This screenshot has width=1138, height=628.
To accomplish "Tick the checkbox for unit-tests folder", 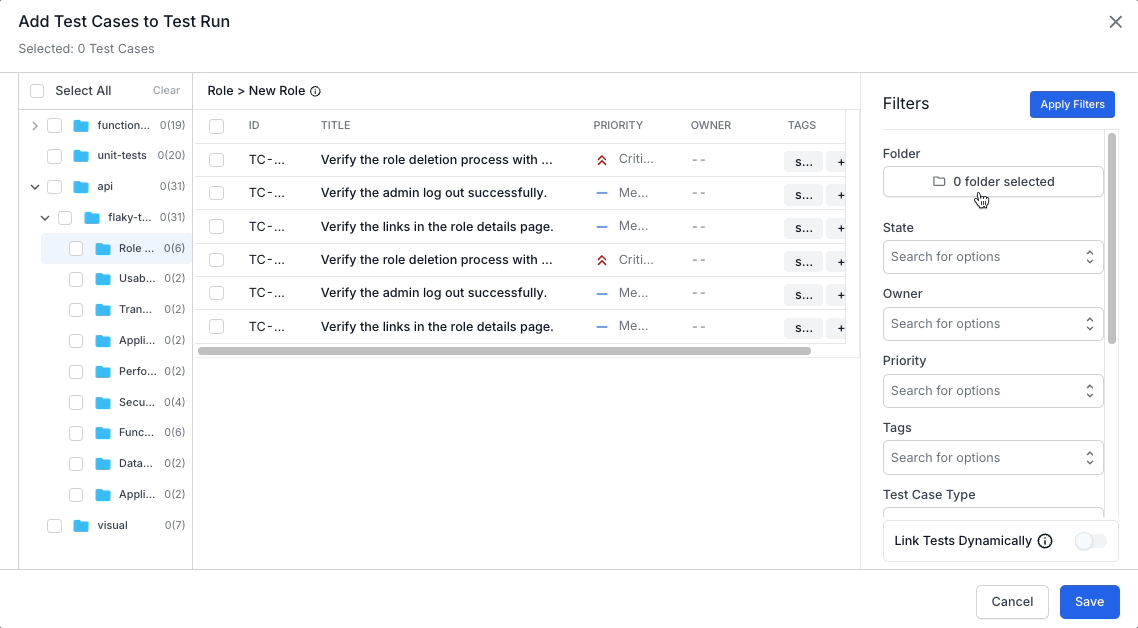I will pyautogui.click(x=55, y=156).
